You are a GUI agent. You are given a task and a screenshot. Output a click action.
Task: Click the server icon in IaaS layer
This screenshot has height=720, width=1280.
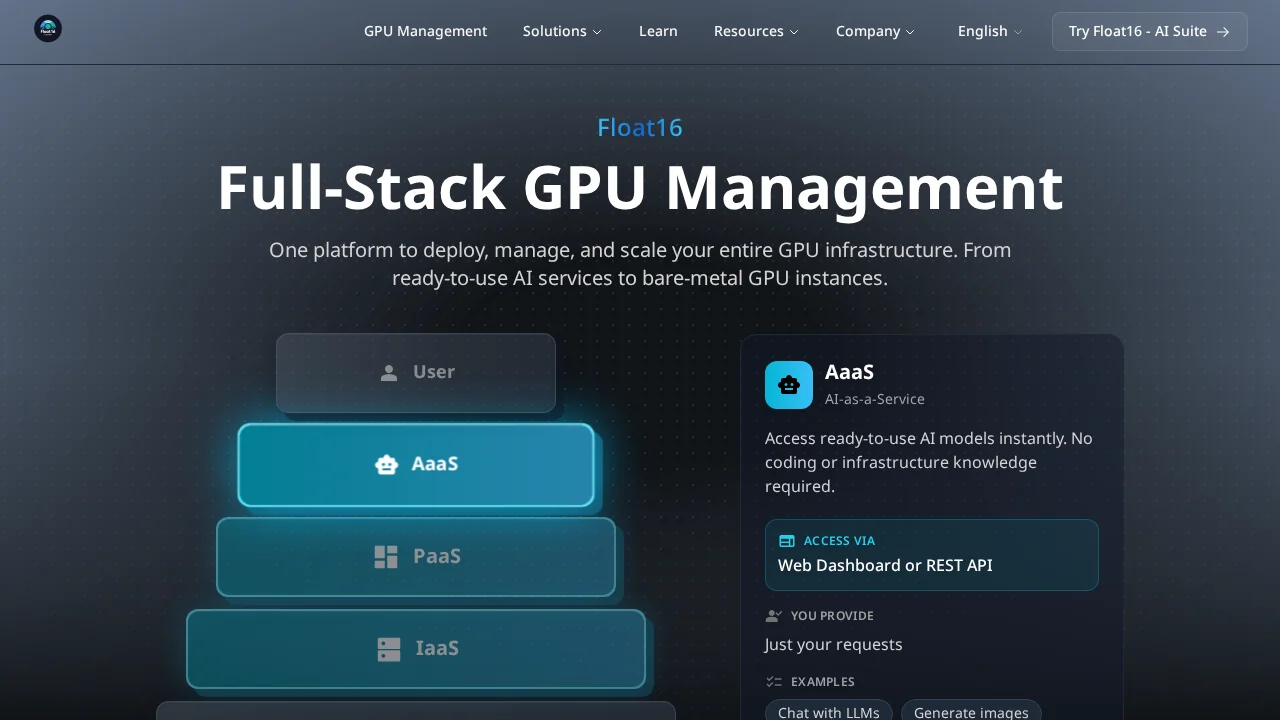click(x=389, y=649)
